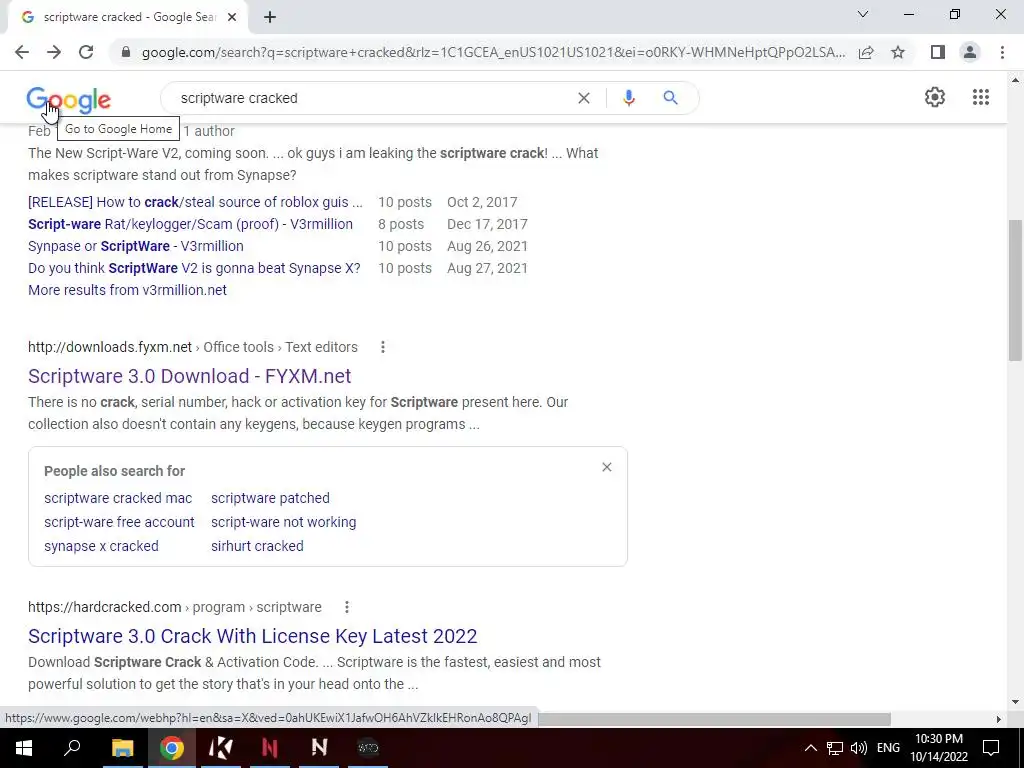
Task: Open options menu for FYXM.net result
Action: click(x=383, y=347)
